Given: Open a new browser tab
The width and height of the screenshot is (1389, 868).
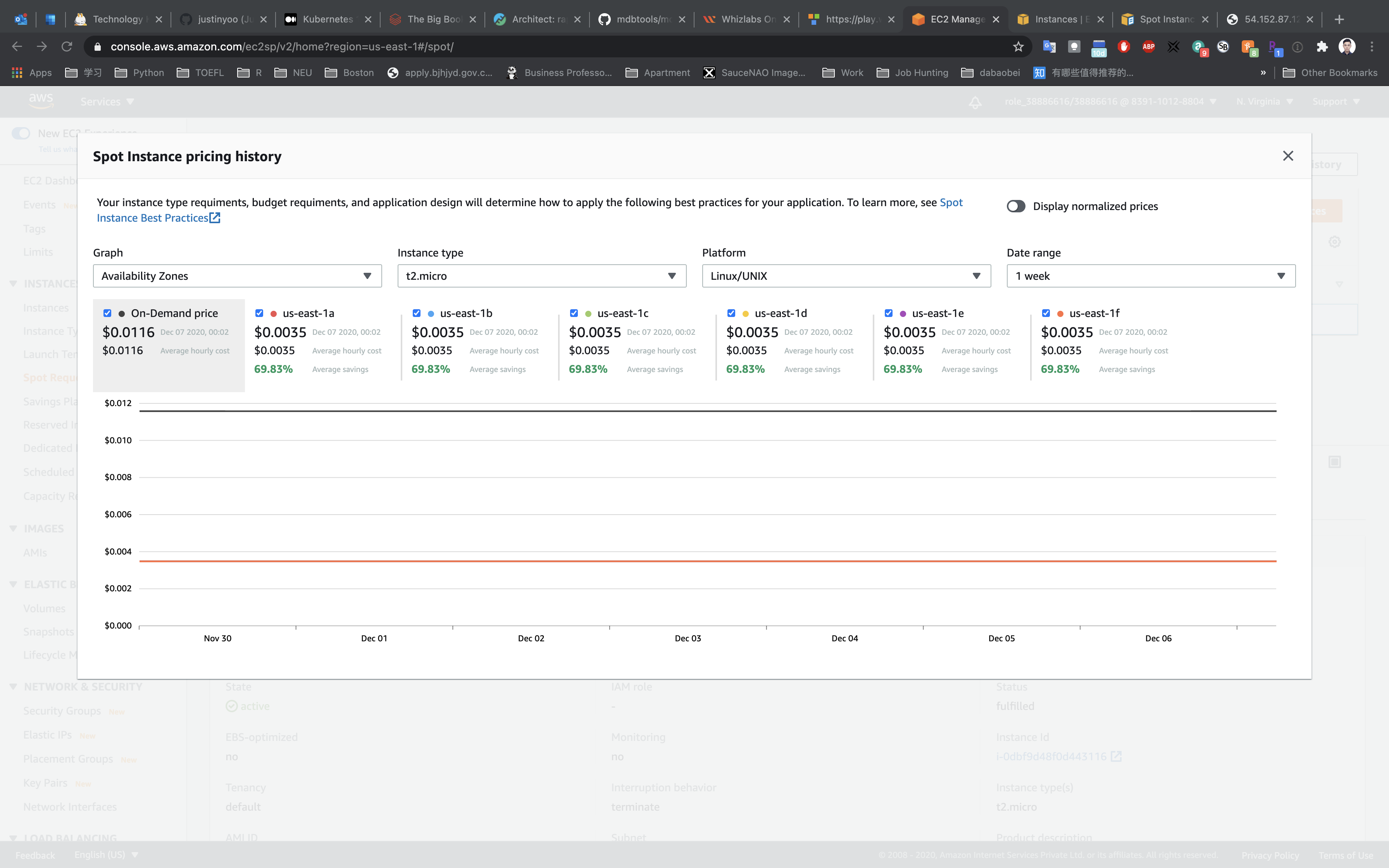Looking at the screenshot, I should click(1339, 19).
